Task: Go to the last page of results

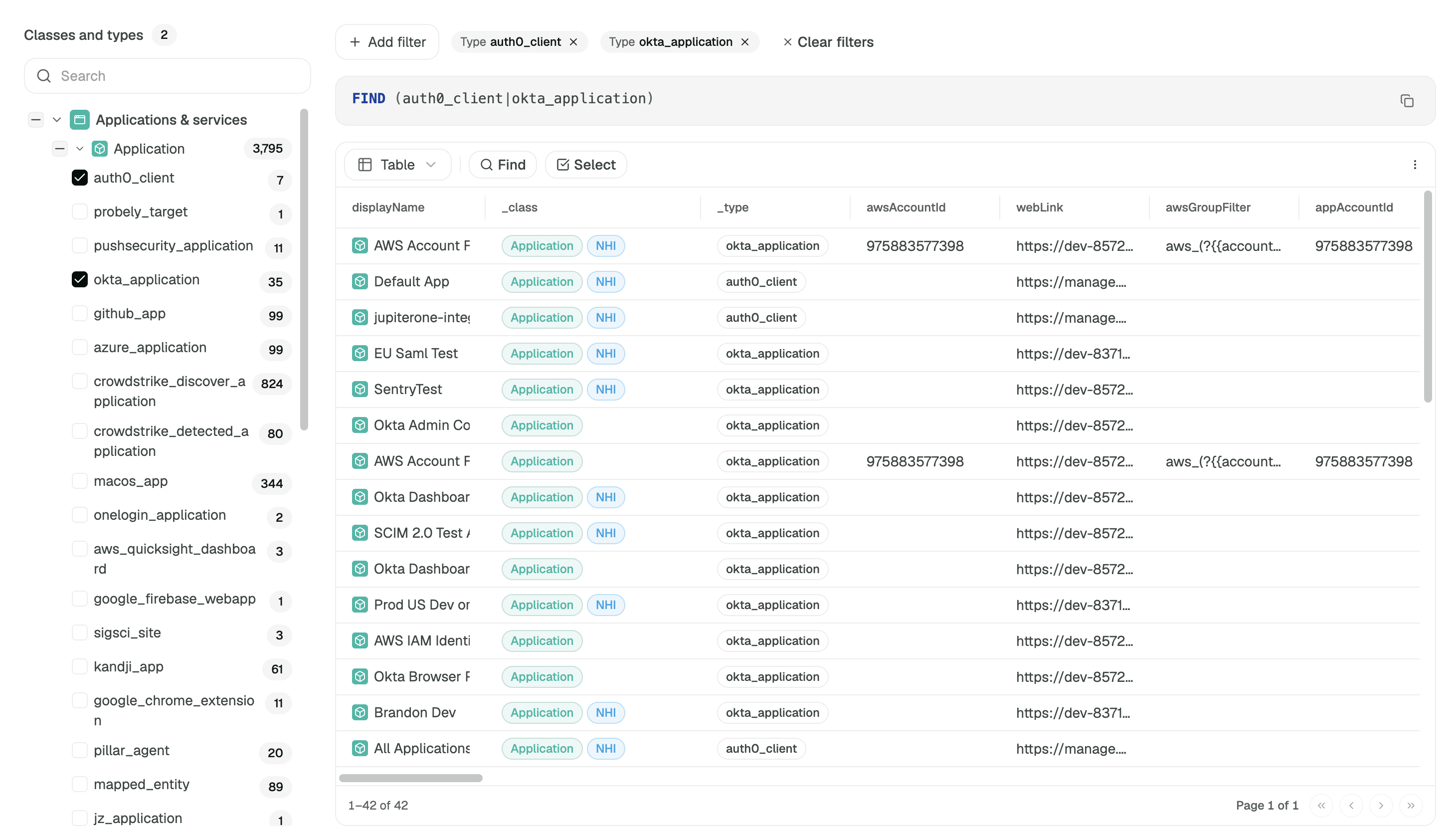Action: [1411, 806]
